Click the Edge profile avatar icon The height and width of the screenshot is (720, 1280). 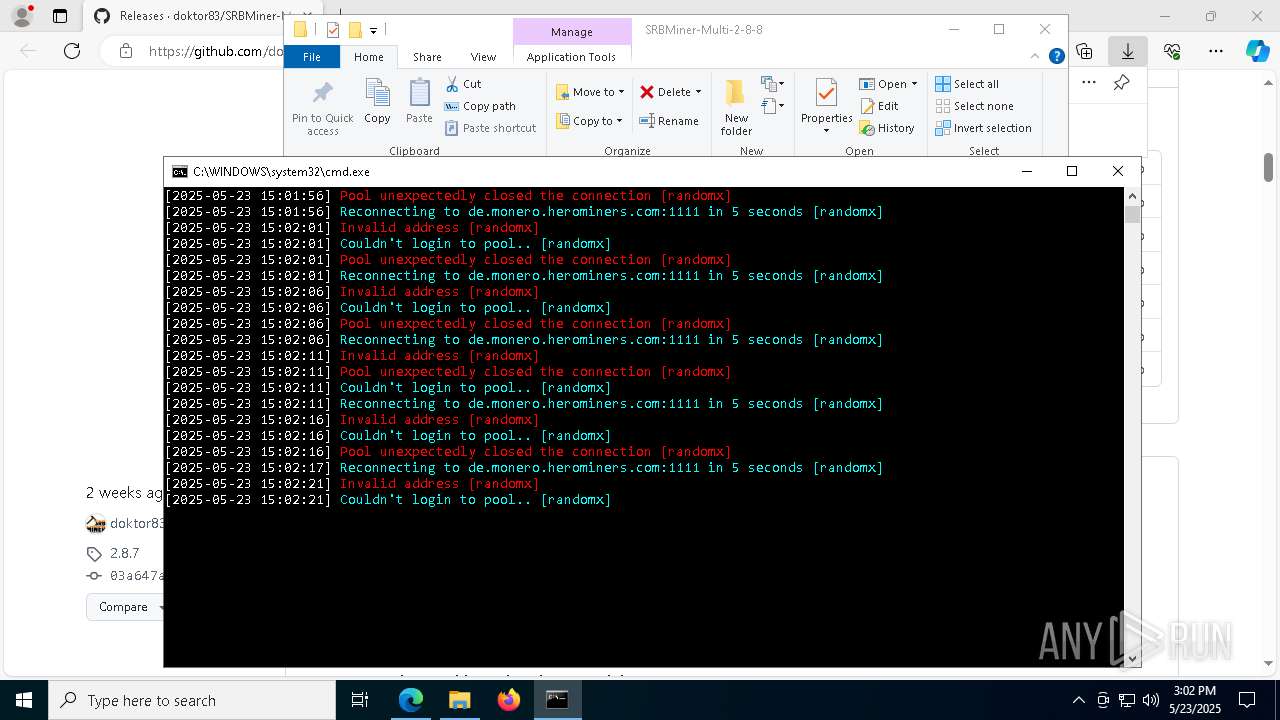[24, 16]
